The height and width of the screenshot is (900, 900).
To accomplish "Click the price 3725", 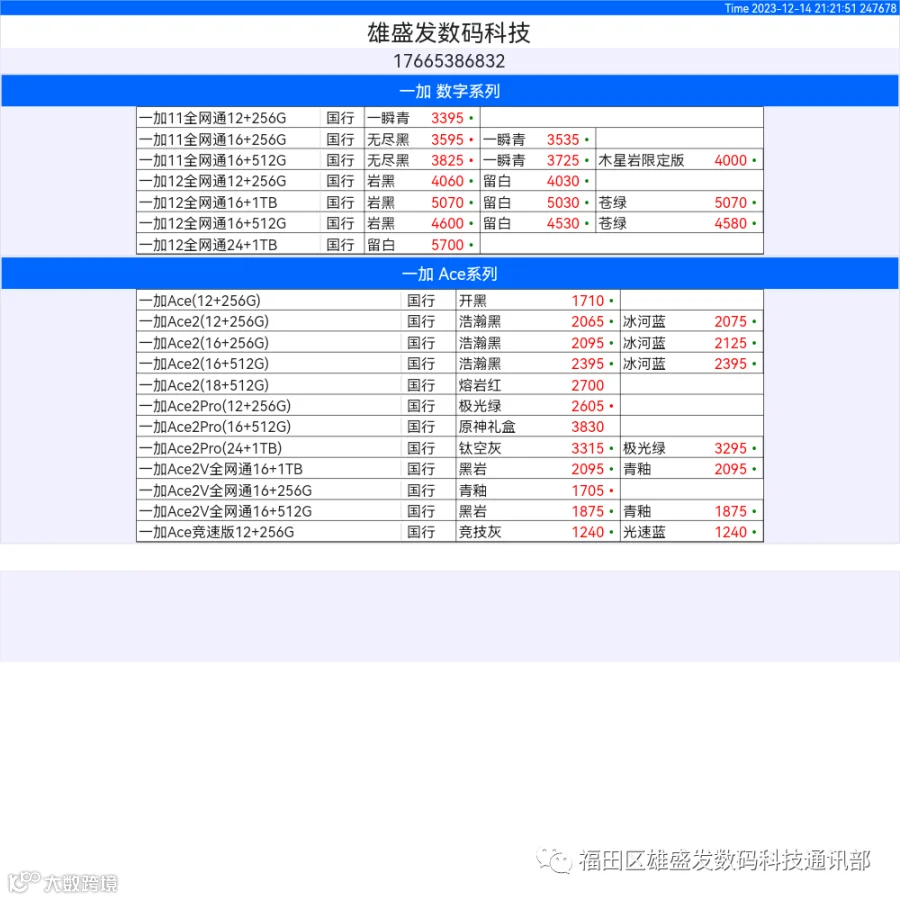I will [x=562, y=160].
